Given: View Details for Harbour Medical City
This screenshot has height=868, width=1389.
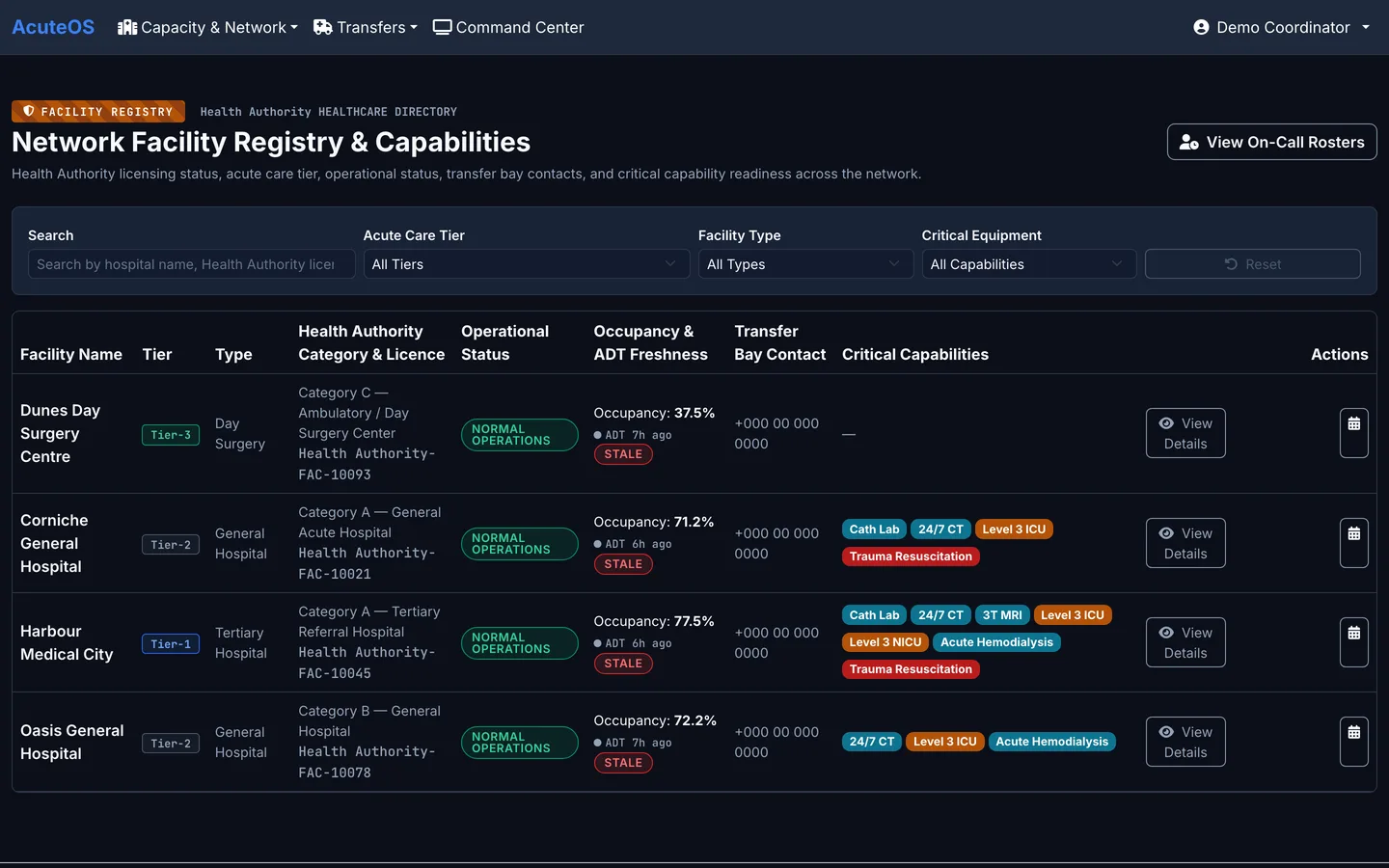Looking at the screenshot, I should [1185, 642].
